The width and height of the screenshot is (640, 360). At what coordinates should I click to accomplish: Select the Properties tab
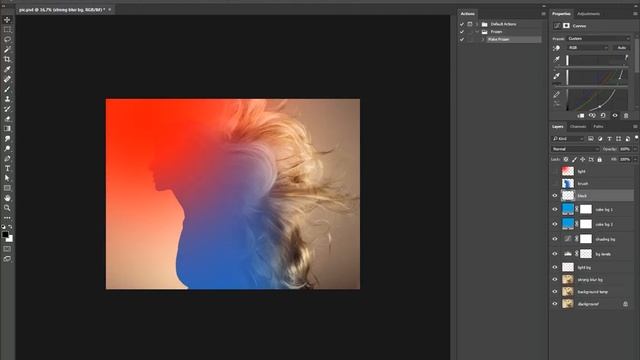[x=561, y=13]
